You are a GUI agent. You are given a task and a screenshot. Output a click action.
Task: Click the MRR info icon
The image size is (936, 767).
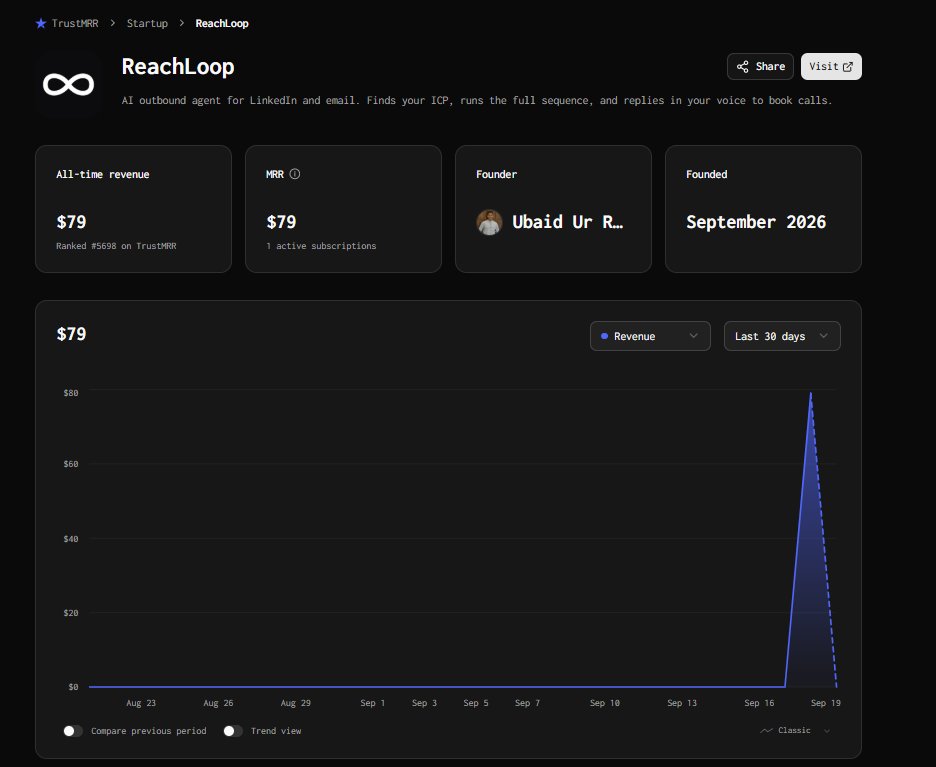pyautogui.click(x=295, y=174)
